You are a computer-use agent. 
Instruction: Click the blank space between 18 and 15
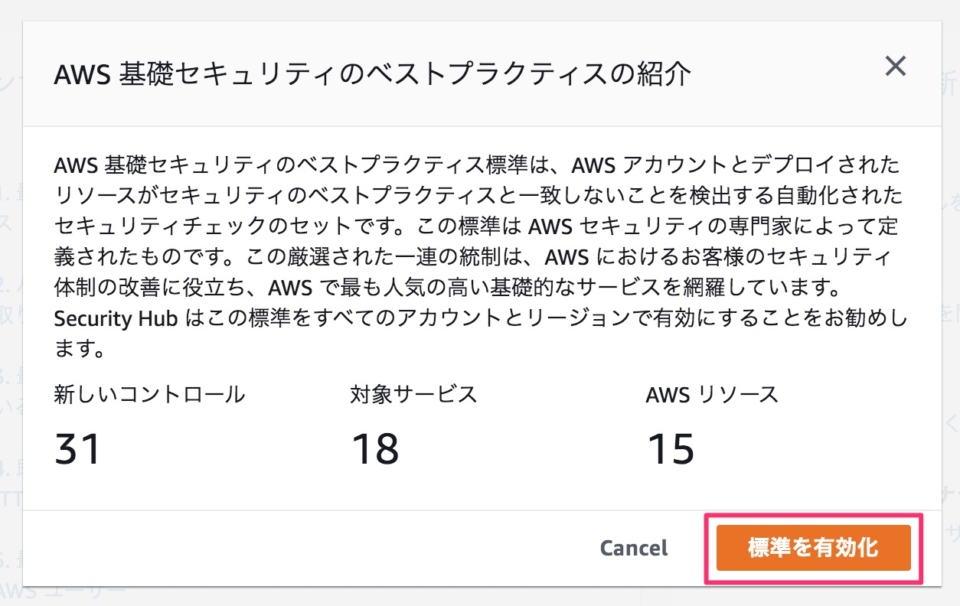point(520,449)
